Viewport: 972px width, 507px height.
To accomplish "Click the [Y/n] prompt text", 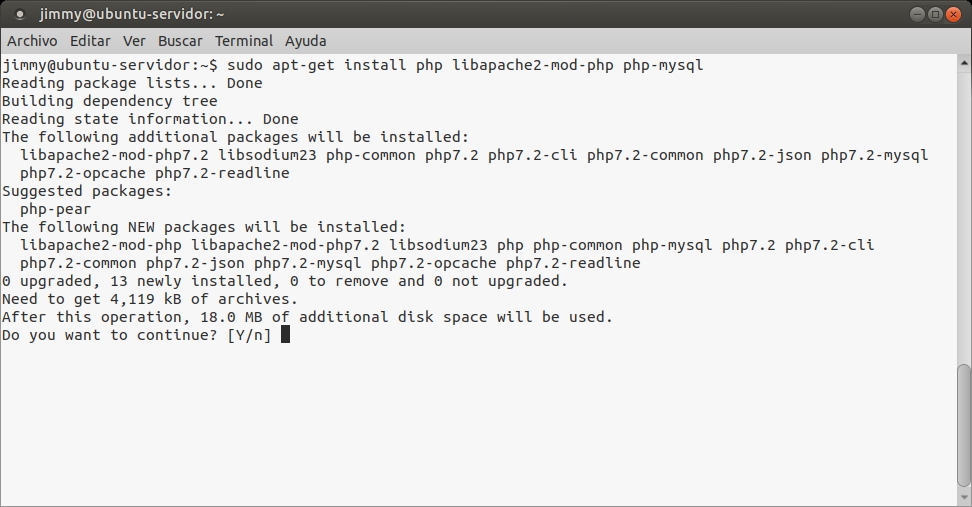I will (x=249, y=335).
